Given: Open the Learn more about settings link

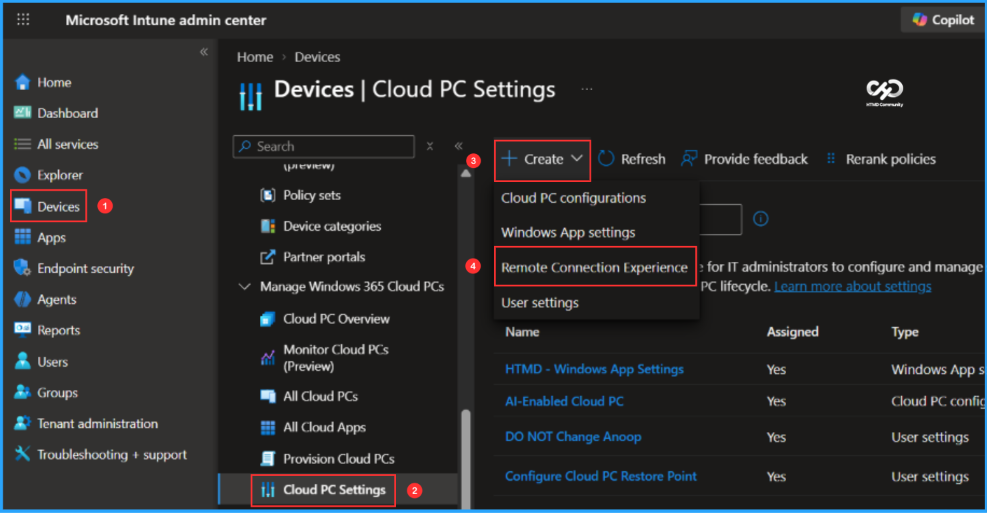Looking at the screenshot, I should tap(853, 286).
